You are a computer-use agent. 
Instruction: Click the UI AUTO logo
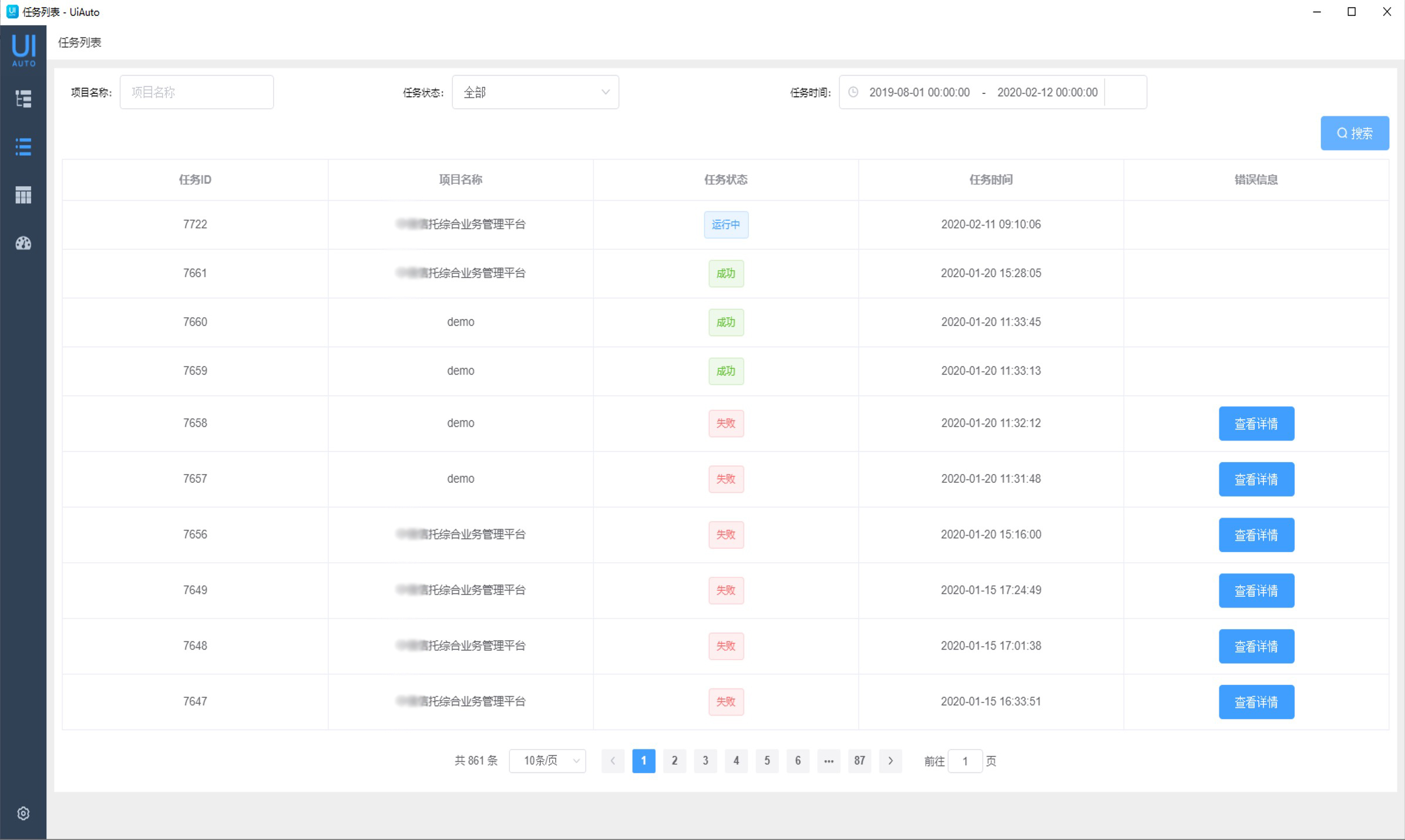(23, 50)
